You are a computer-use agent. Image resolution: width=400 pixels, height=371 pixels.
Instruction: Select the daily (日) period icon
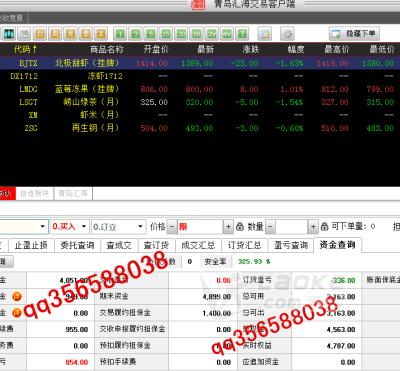[40, 34]
